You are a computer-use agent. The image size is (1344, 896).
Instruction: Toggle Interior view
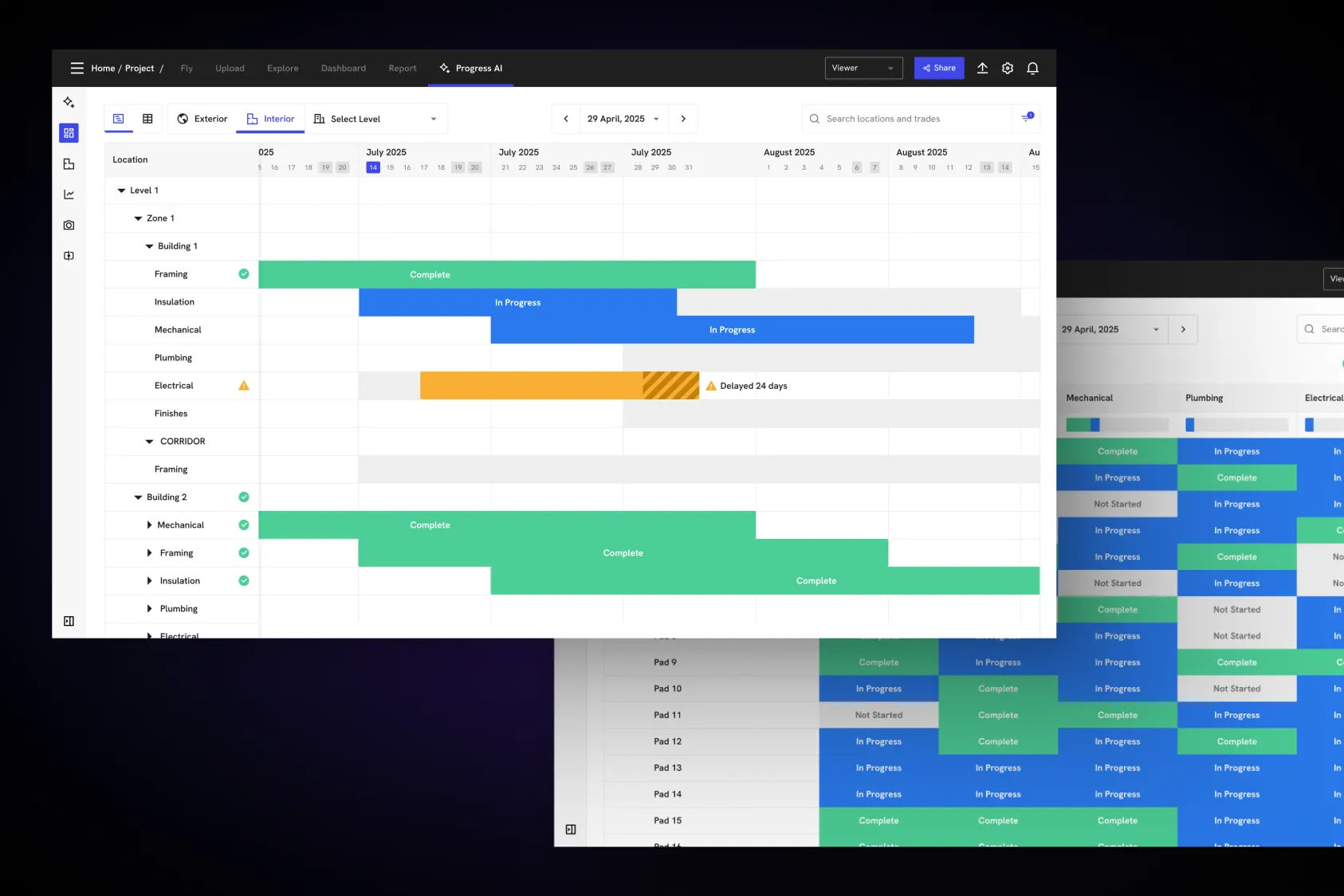(x=270, y=119)
